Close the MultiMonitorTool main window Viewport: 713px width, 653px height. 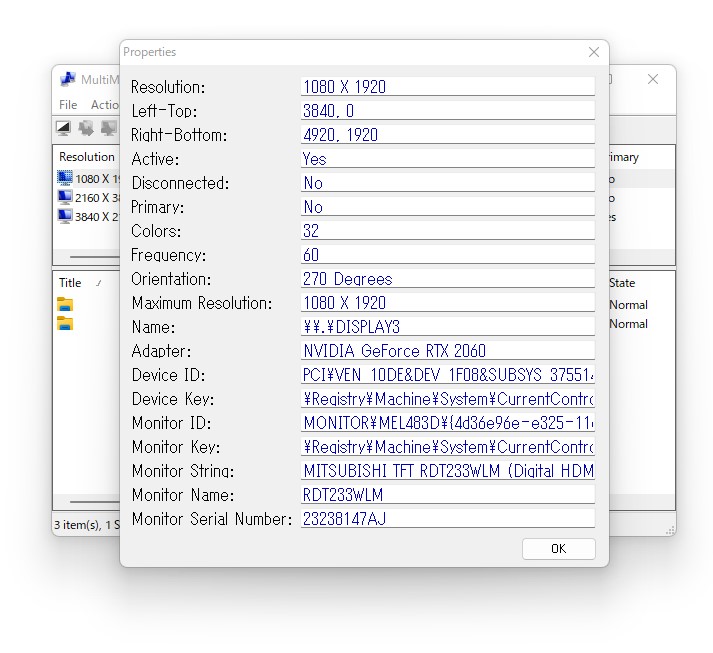click(x=653, y=79)
